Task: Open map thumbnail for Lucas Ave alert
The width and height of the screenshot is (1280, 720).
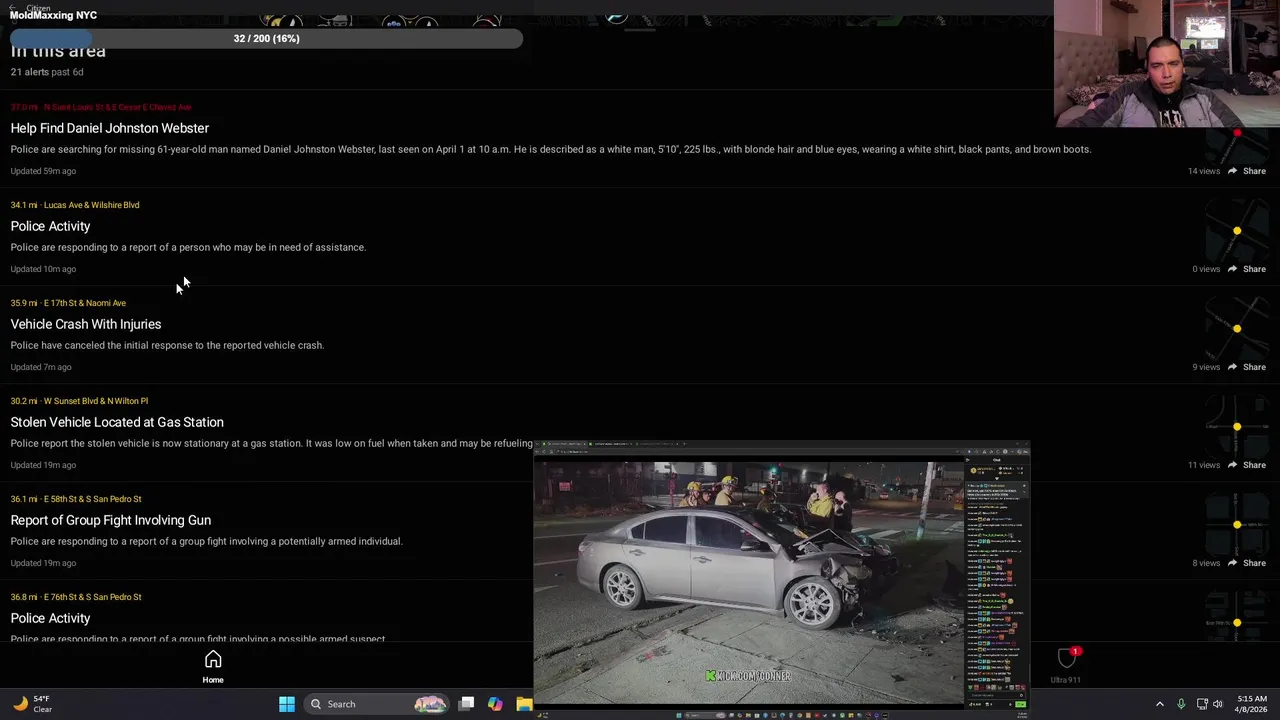Action: [1237, 231]
